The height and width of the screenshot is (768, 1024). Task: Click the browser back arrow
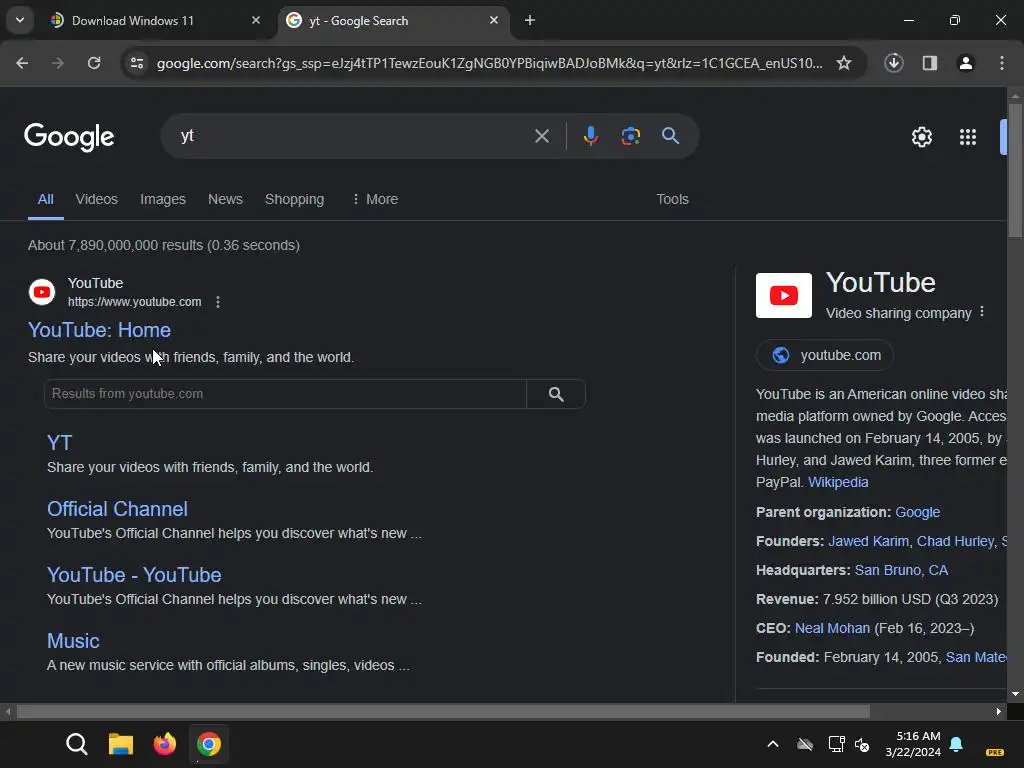tap(22, 63)
